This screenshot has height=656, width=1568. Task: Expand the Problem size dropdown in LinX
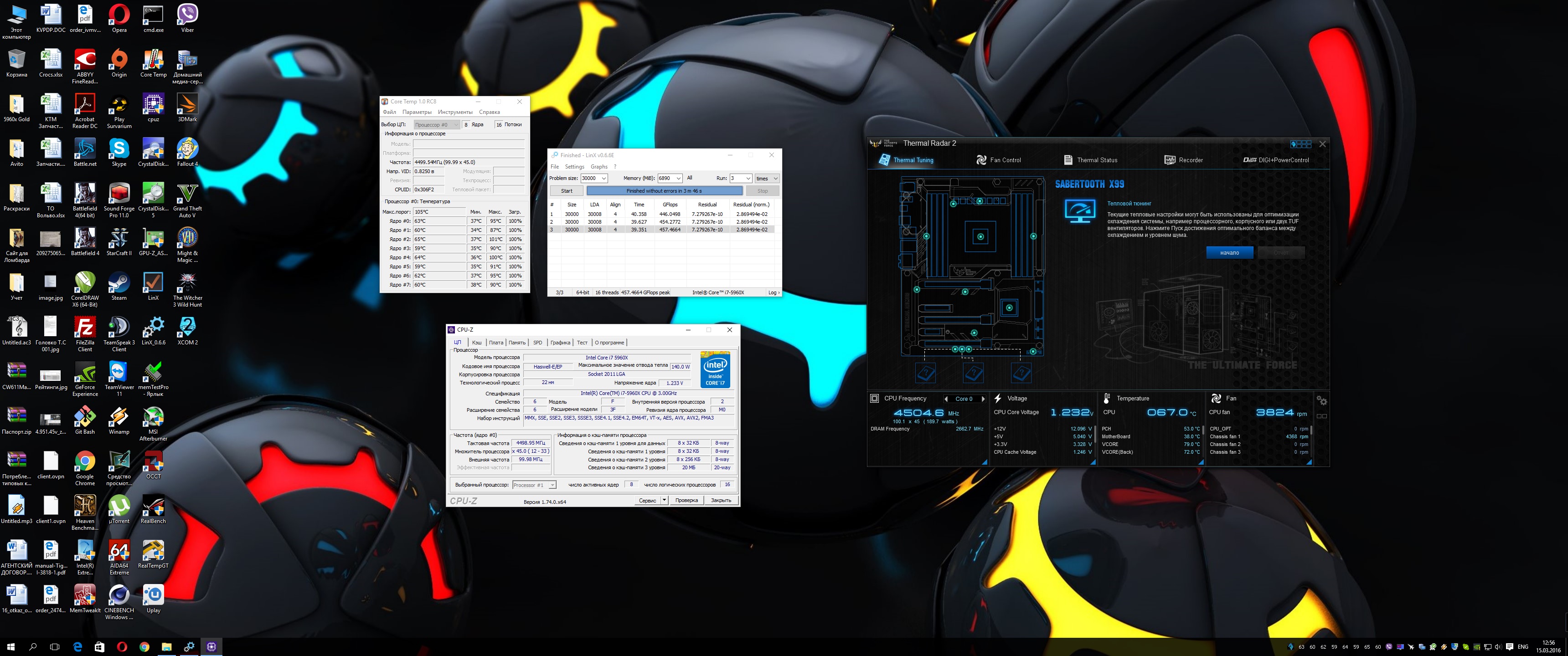(x=603, y=178)
